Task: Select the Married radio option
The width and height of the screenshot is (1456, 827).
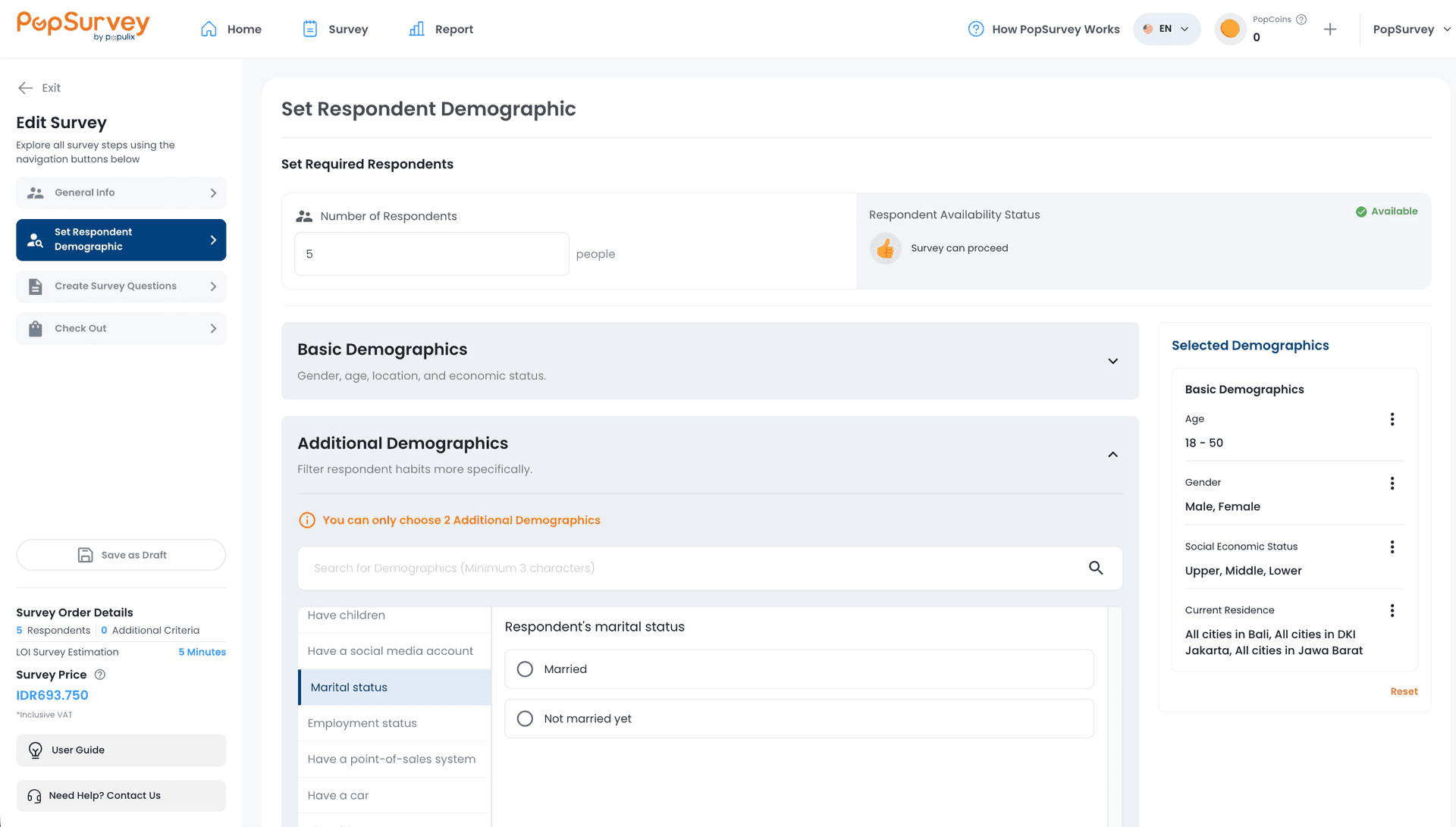Action: [799, 669]
